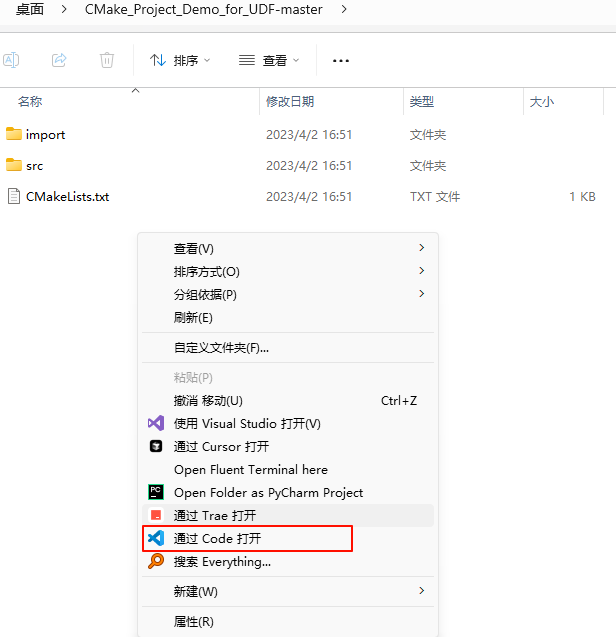
Task: Click the CMakeLists.txt file icon
Action: tap(14, 197)
